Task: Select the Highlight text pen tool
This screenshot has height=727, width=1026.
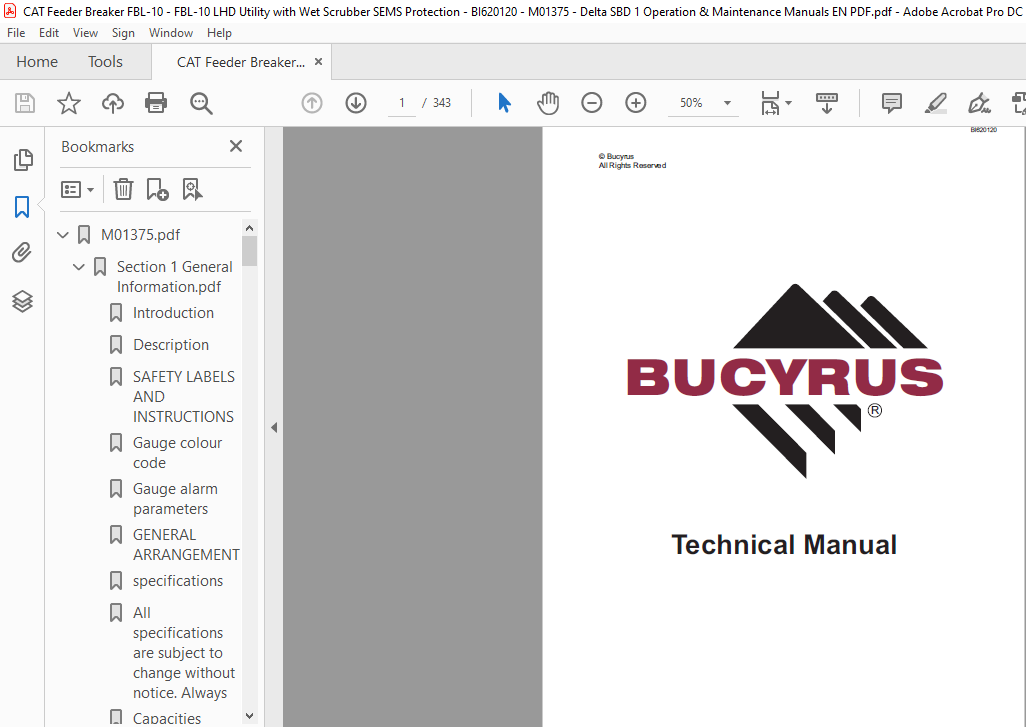Action: 936,103
